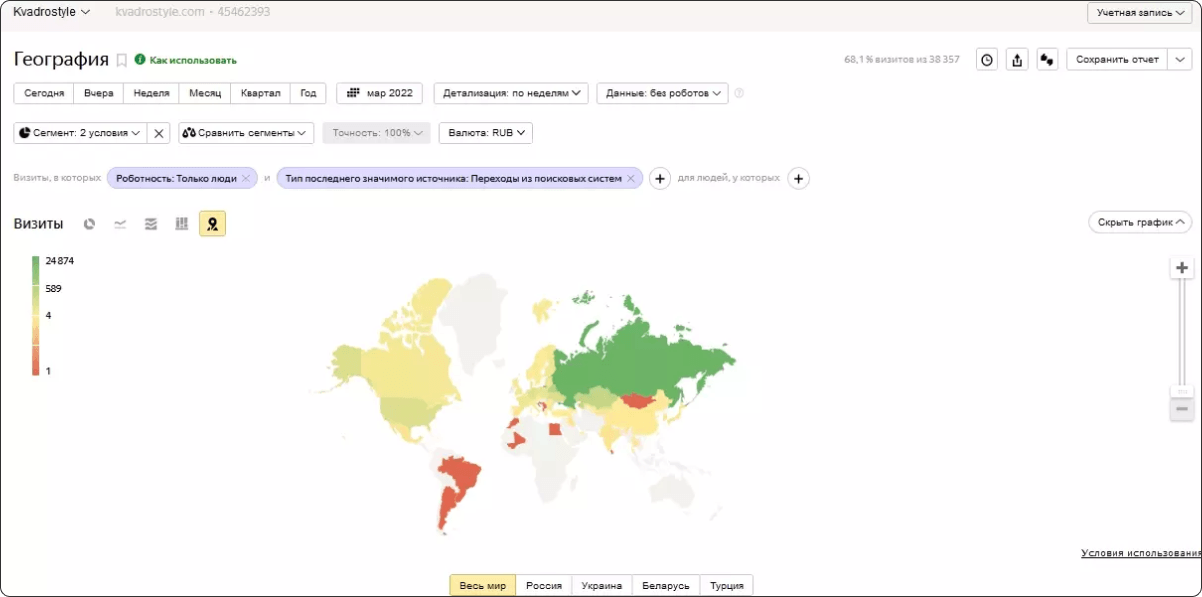Switch chart to line graph view

point(120,224)
